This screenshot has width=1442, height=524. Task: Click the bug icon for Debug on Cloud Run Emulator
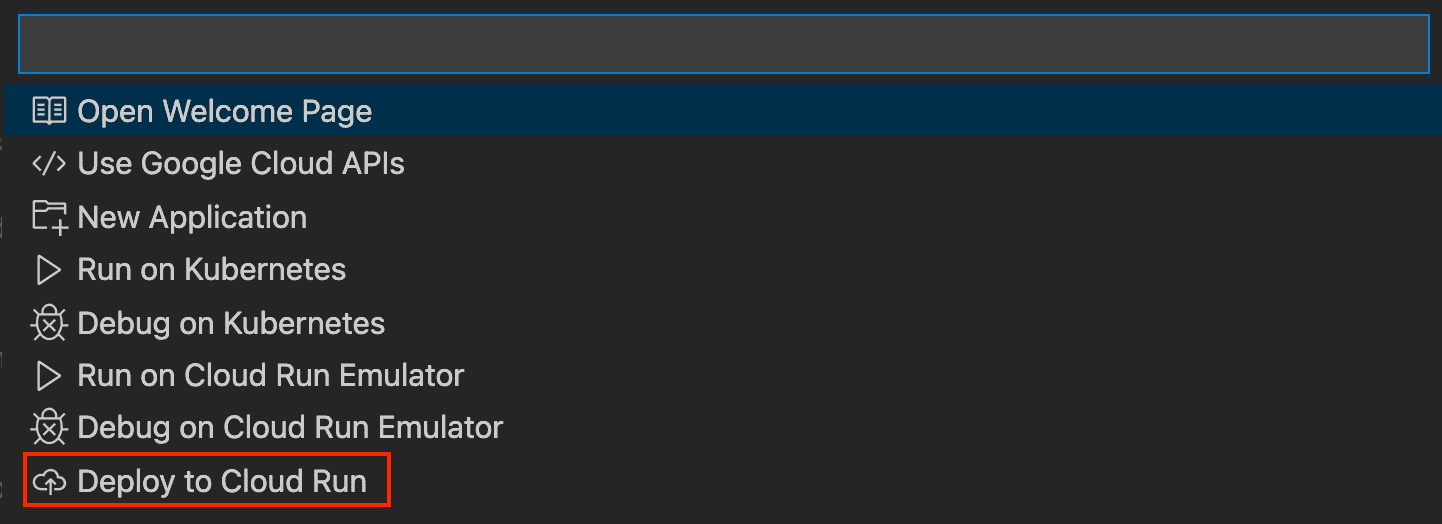coord(49,428)
